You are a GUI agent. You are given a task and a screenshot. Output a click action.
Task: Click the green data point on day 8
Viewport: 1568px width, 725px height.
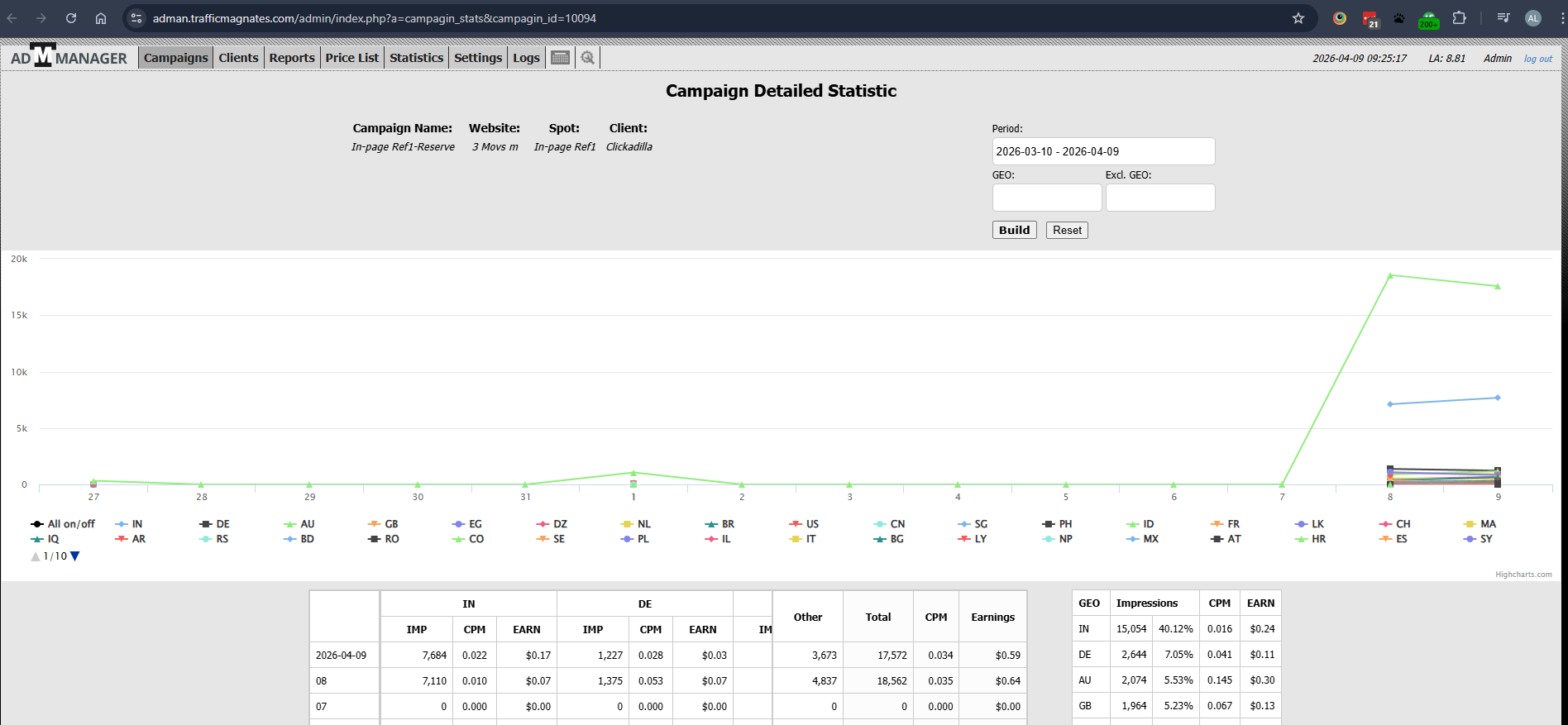coord(1390,275)
